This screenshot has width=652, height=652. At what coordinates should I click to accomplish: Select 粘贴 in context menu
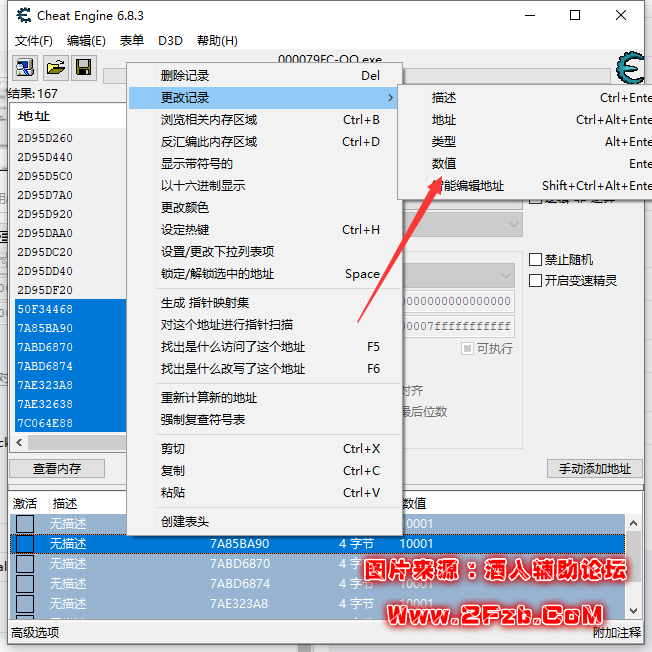point(264,493)
